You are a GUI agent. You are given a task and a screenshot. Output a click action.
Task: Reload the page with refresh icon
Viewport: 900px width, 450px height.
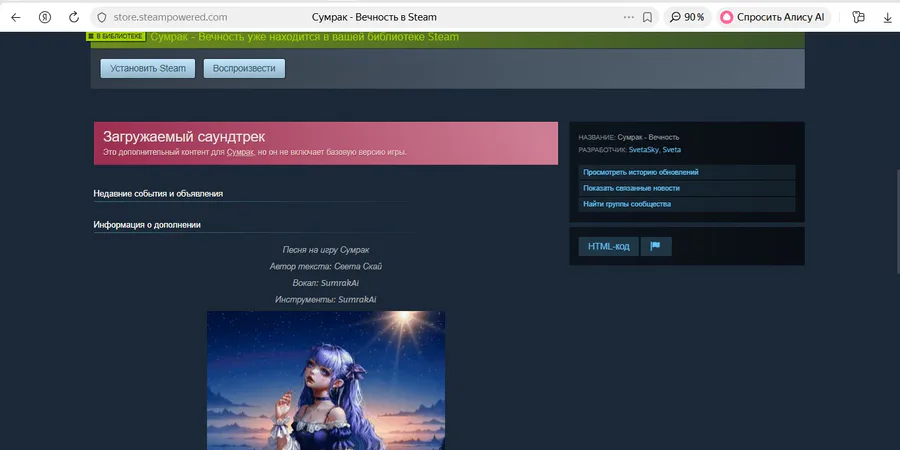pos(73,17)
